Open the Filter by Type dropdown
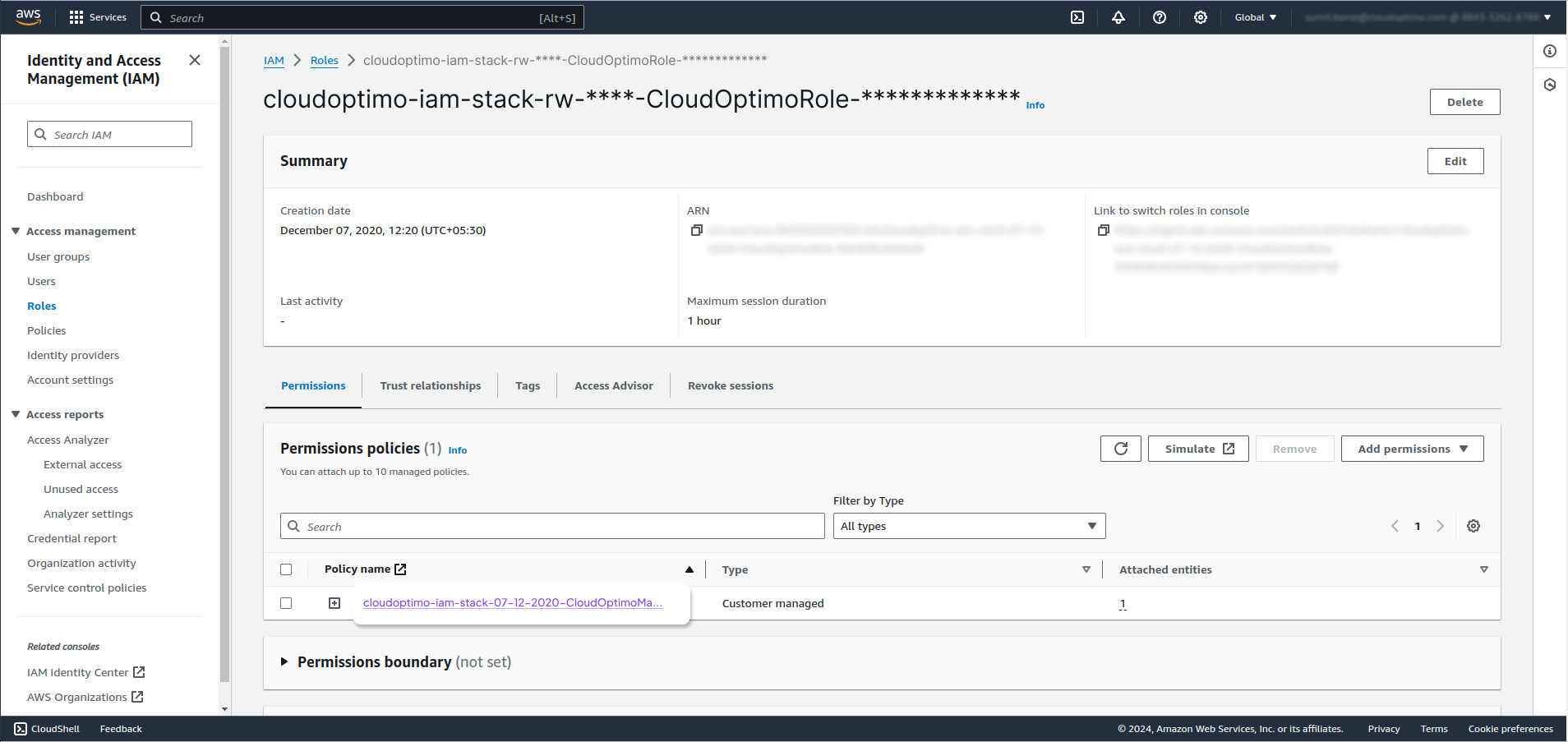Screen dimensions: 1568x742 click(969, 526)
